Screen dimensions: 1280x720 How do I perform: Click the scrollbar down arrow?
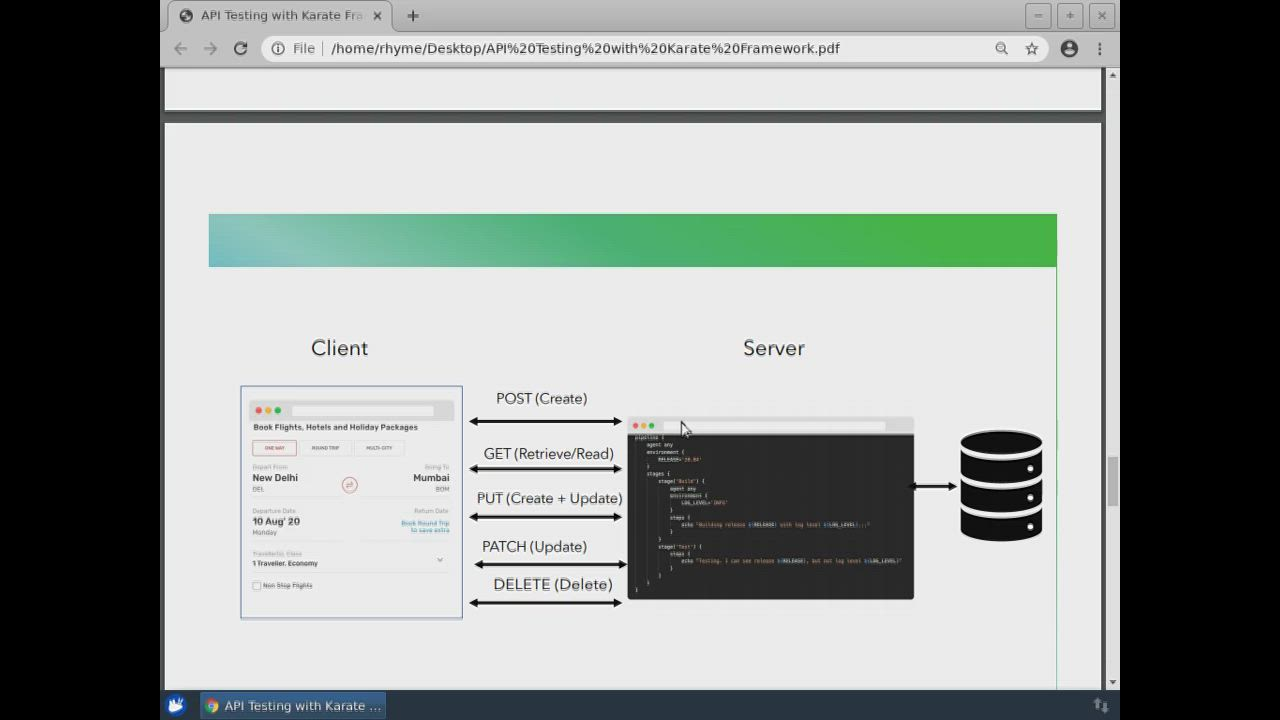pos(1113,682)
